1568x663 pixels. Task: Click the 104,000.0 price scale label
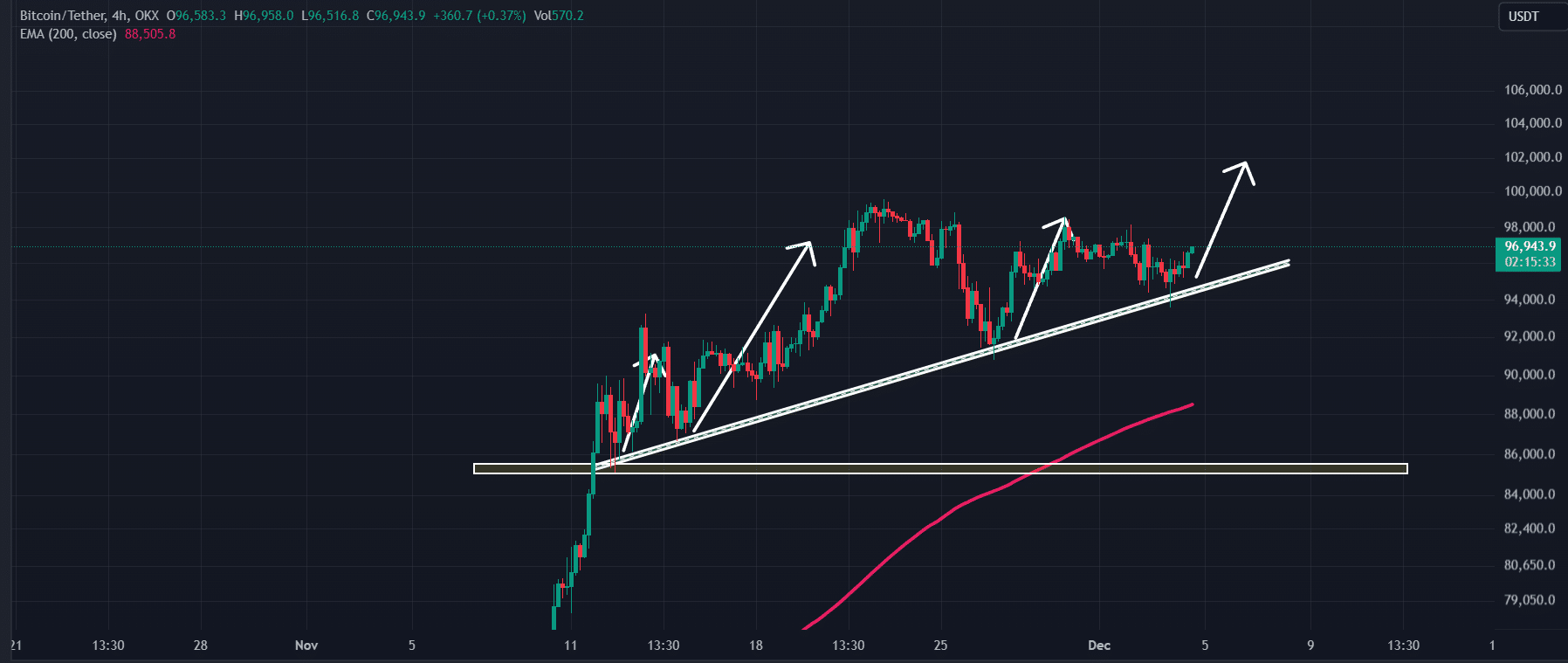tap(1532, 123)
